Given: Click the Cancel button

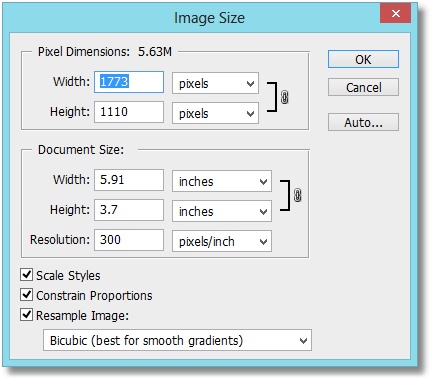Looking at the screenshot, I should (x=363, y=87).
